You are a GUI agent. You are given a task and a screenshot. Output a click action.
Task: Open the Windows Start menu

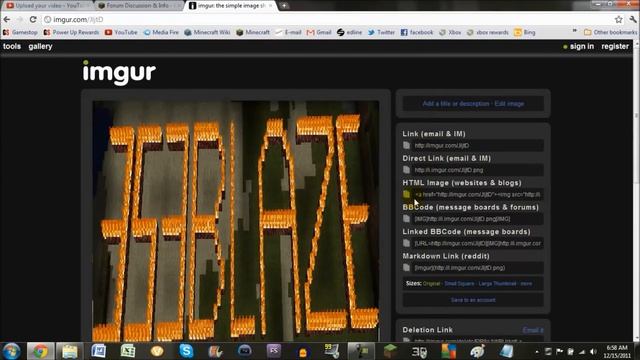11,351
